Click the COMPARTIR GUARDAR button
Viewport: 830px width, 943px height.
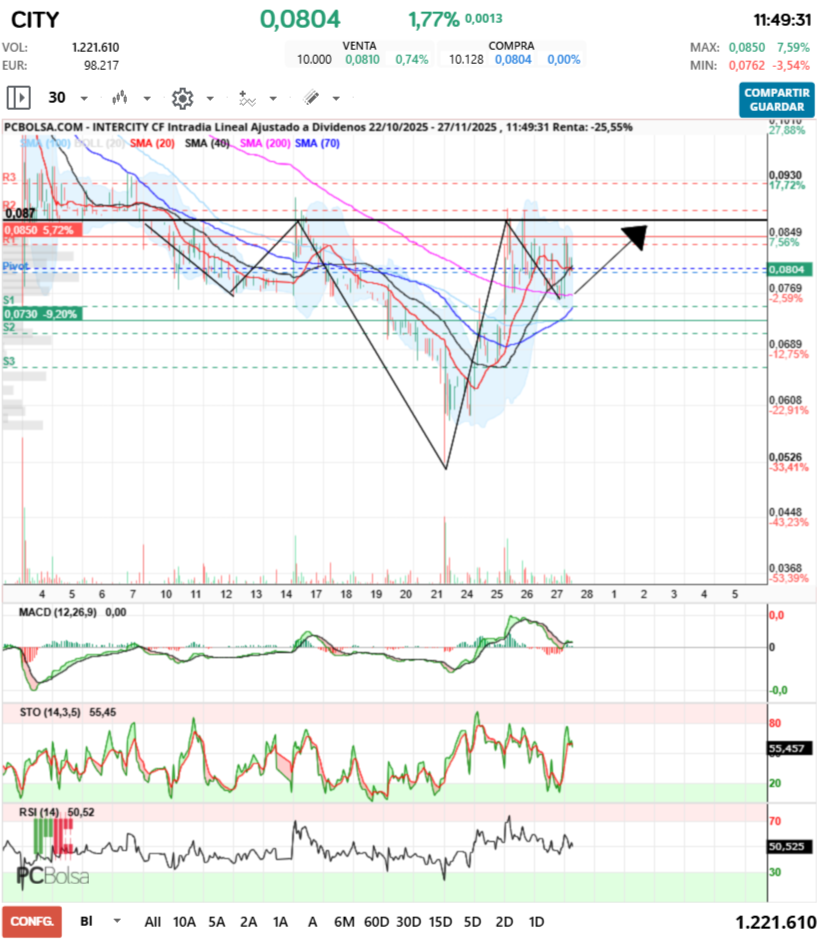(x=776, y=100)
